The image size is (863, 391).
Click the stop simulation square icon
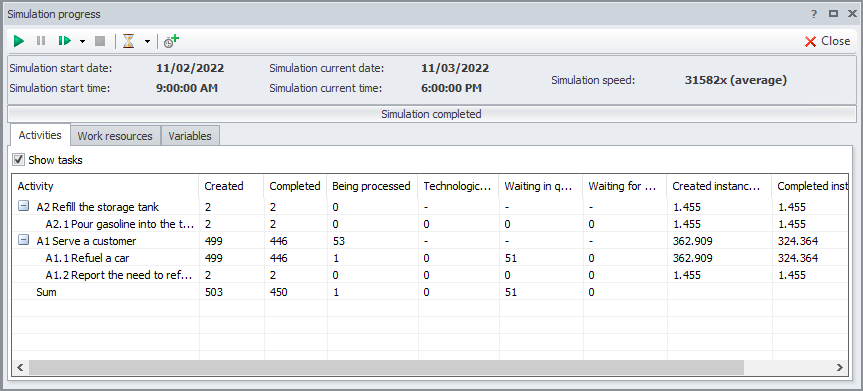[x=100, y=41]
